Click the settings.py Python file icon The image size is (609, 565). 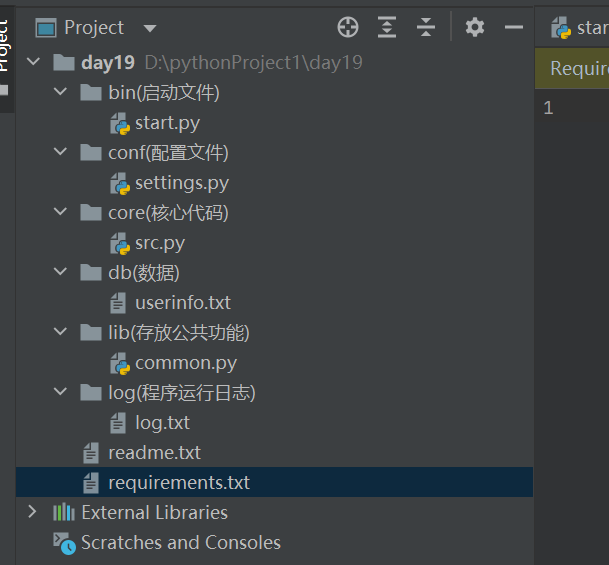coord(120,183)
